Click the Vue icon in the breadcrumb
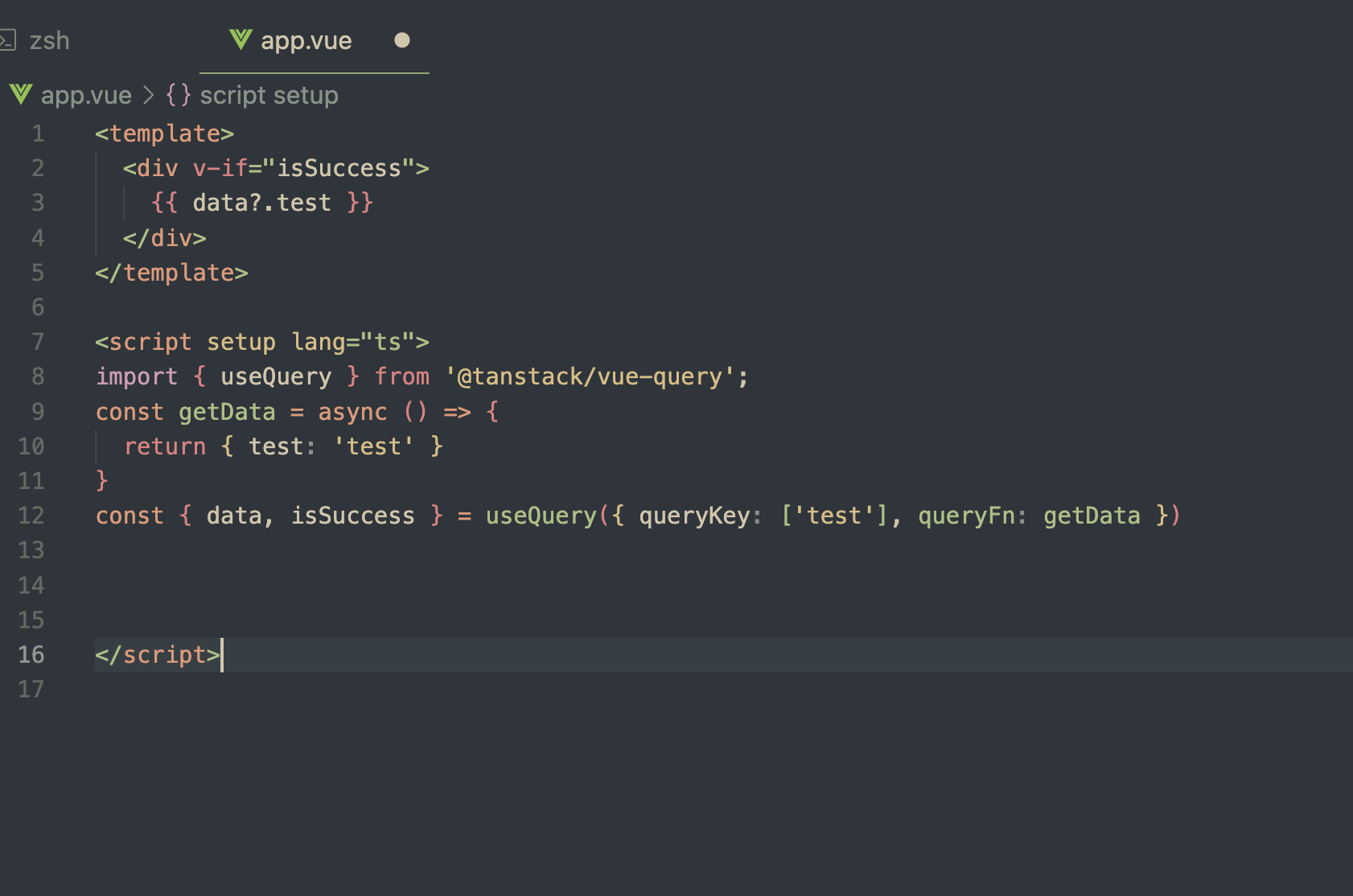This screenshot has height=896, width=1353. tap(21, 95)
